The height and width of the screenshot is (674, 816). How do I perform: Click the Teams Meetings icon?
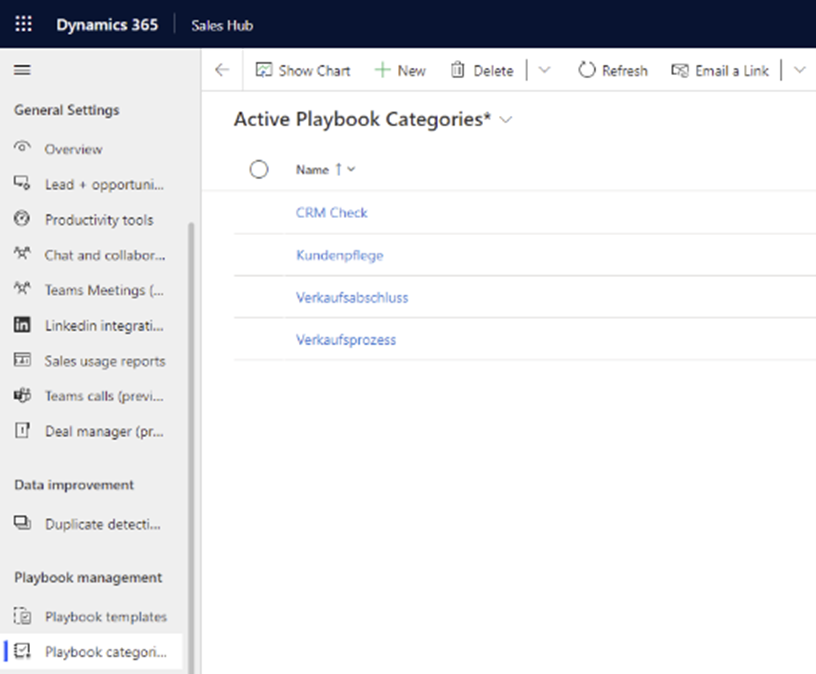tap(22, 288)
